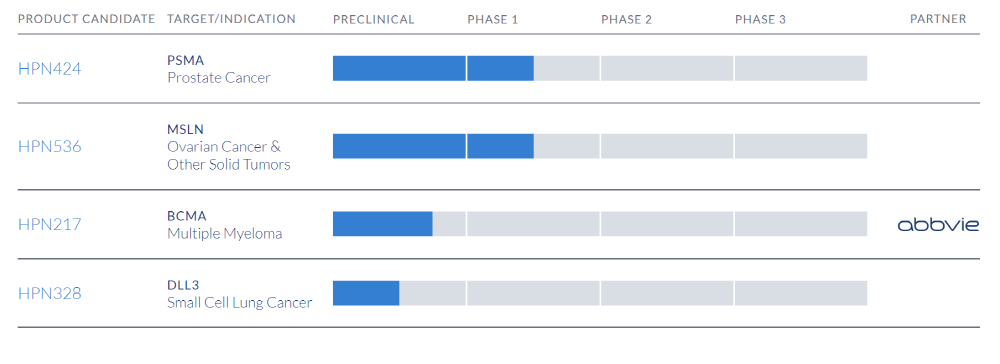1000x364 pixels.
Task: Select the BCMA Multiple Myeloma indication text
Action: click(x=224, y=224)
